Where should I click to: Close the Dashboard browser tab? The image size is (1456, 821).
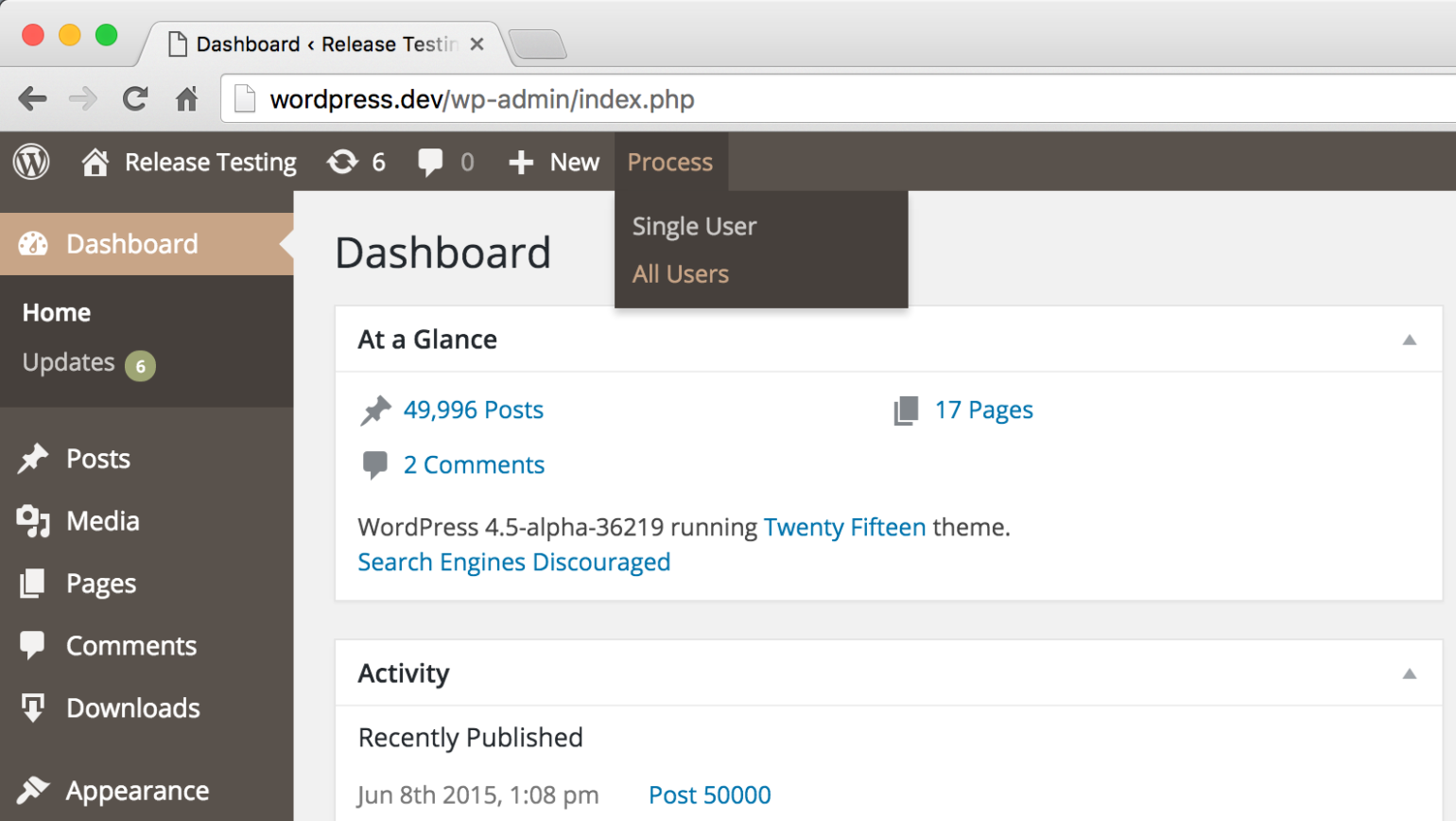tap(477, 44)
